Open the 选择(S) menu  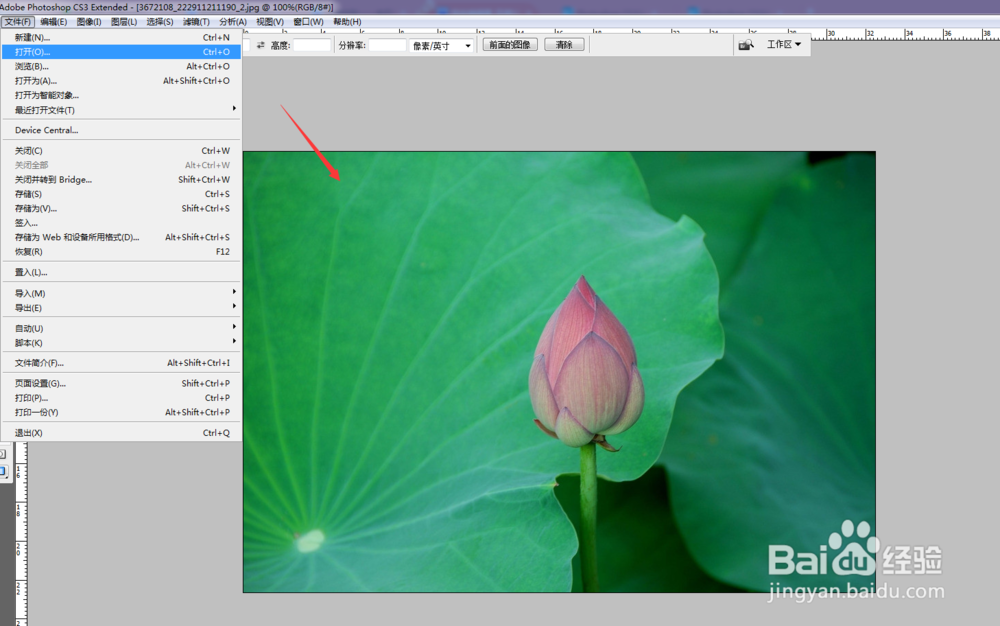point(159,22)
